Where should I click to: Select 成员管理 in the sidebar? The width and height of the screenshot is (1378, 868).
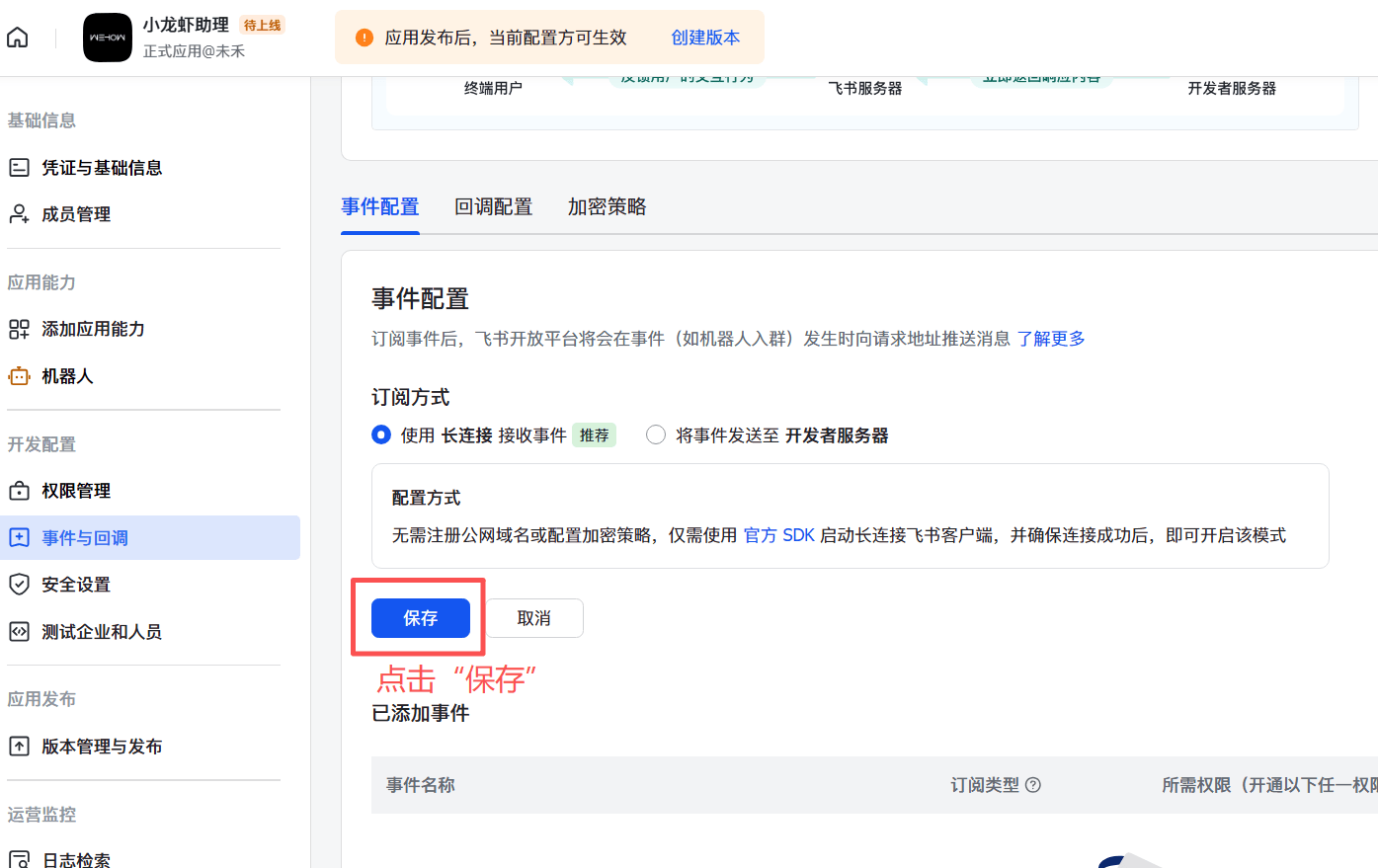(x=77, y=214)
